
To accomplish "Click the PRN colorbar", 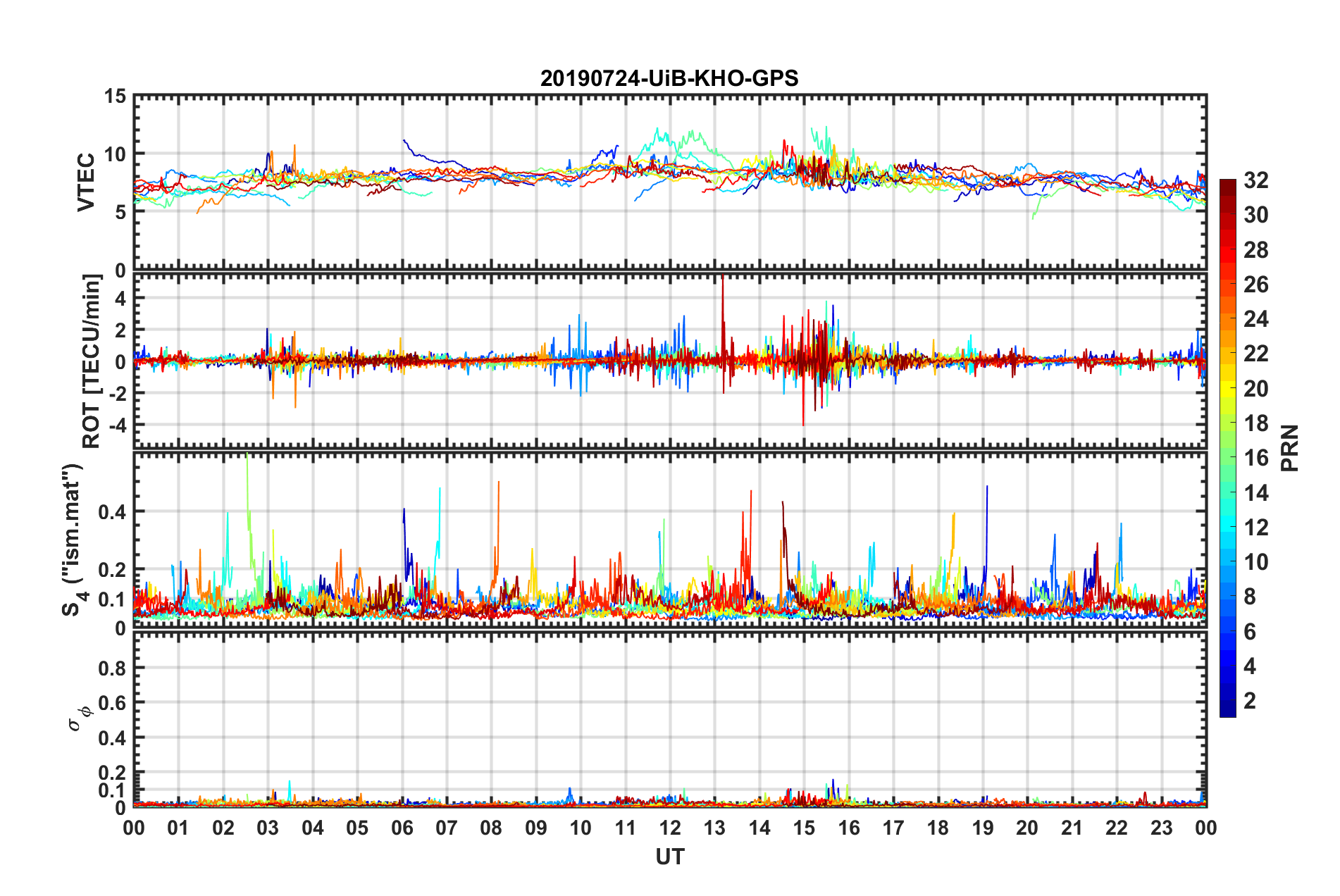I will (1227, 448).
